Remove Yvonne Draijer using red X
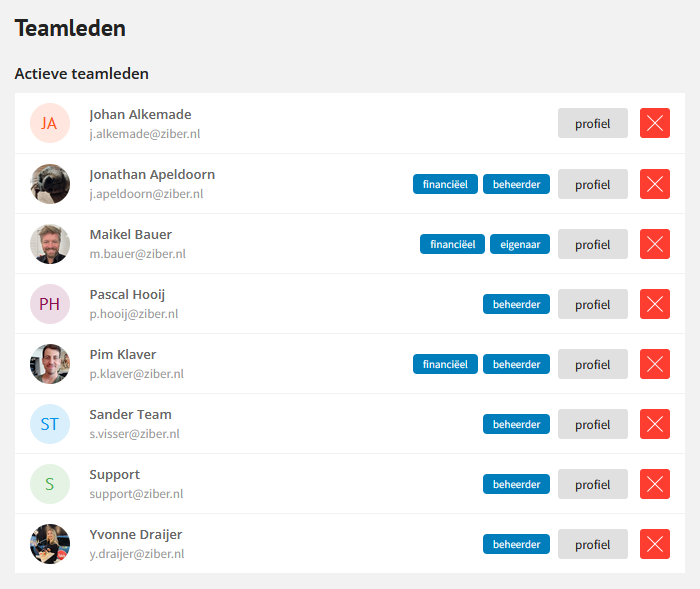Viewport: 700px width, 589px height. pos(654,544)
